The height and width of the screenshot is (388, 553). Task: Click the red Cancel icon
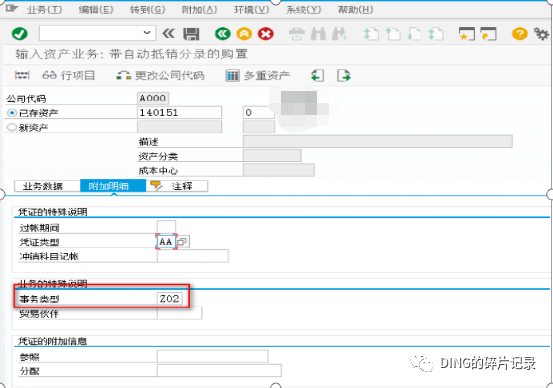pos(266,34)
